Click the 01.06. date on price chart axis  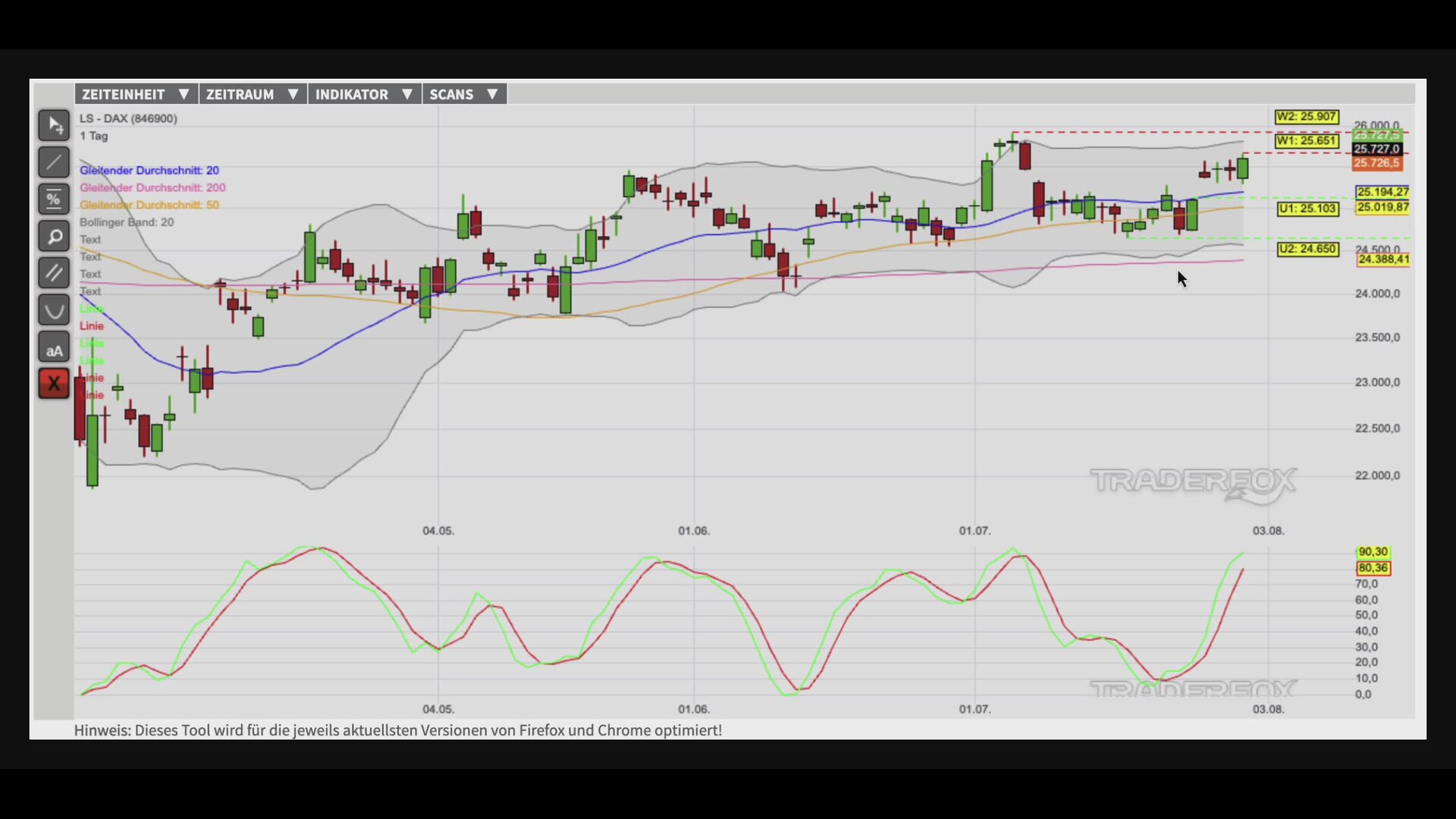pyautogui.click(x=694, y=531)
